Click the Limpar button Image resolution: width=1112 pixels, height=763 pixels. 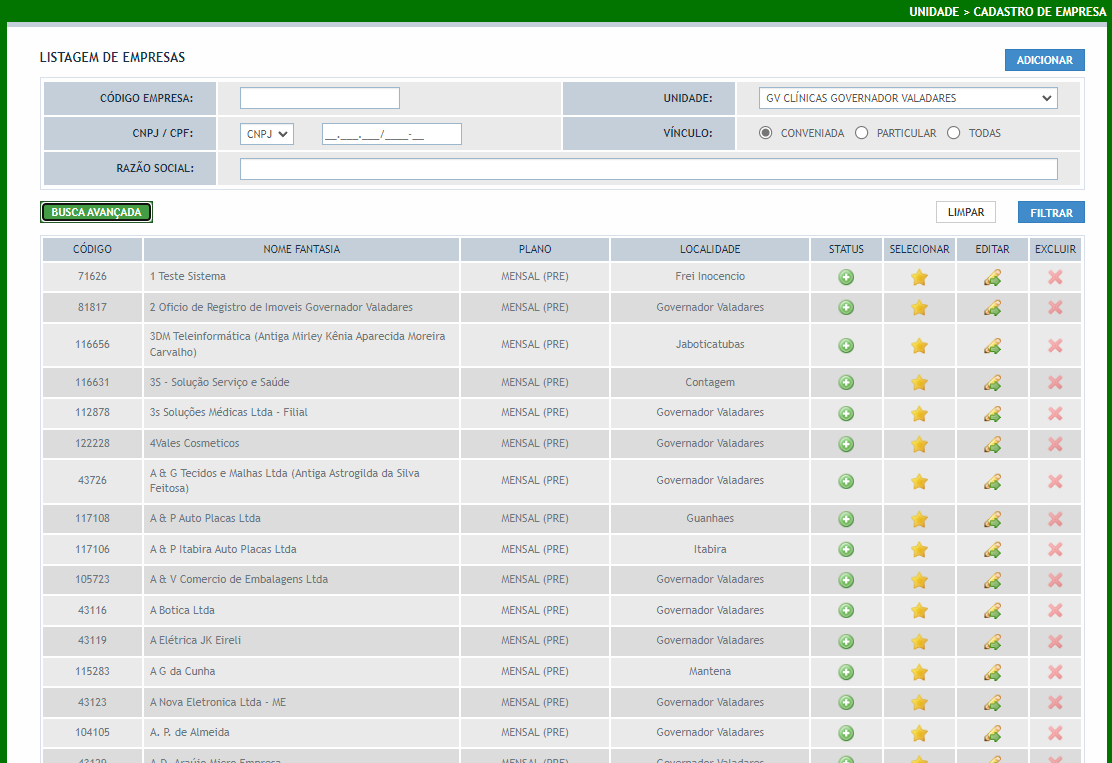[966, 212]
